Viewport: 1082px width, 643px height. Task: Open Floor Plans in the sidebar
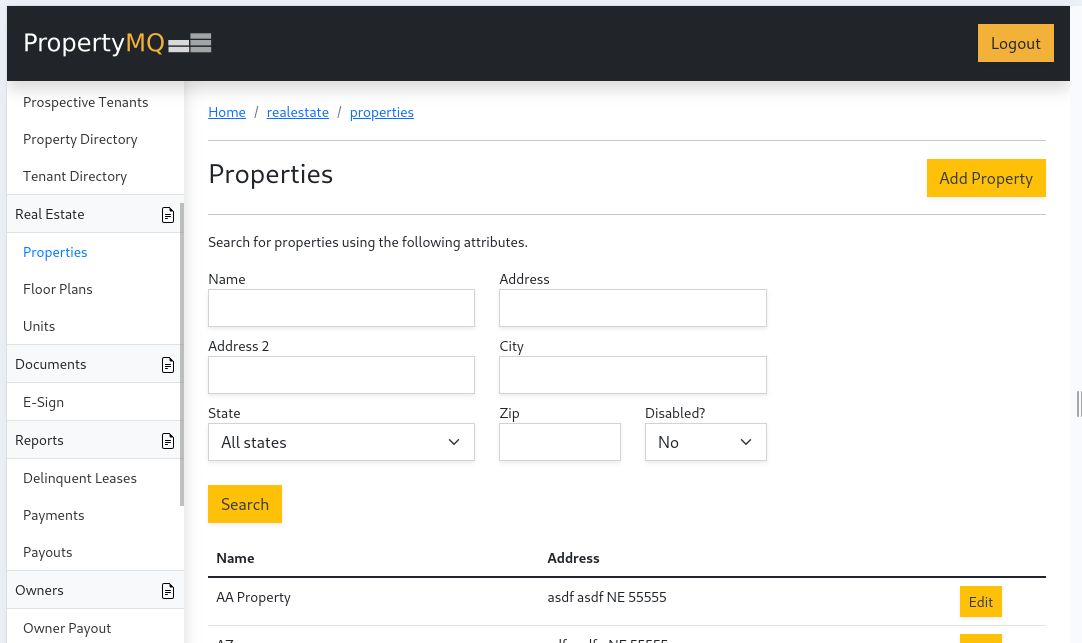(58, 289)
